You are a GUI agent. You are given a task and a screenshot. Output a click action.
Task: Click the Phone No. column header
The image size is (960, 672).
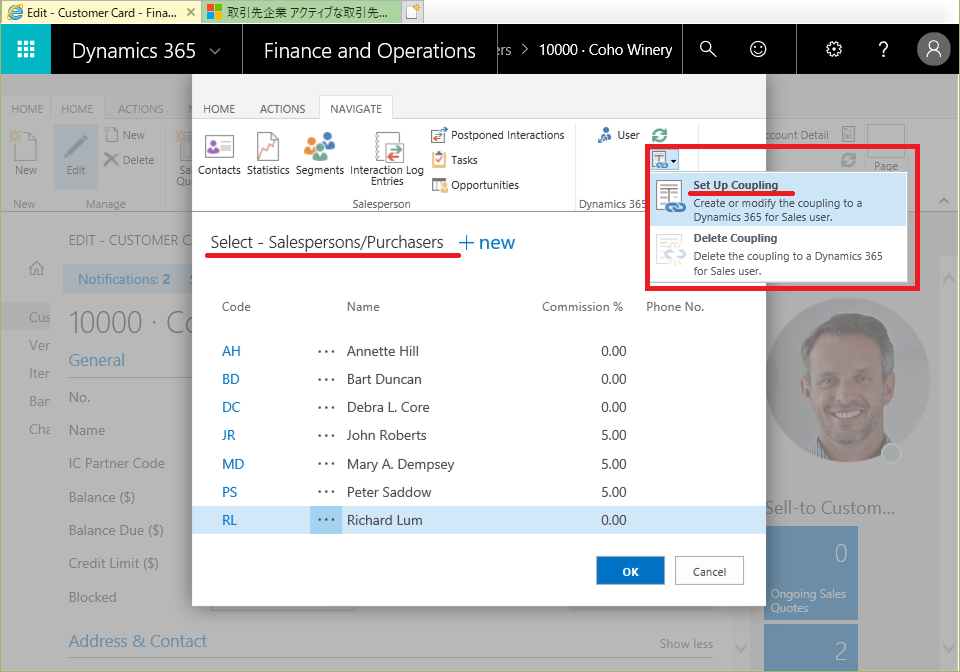click(x=675, y=307)
